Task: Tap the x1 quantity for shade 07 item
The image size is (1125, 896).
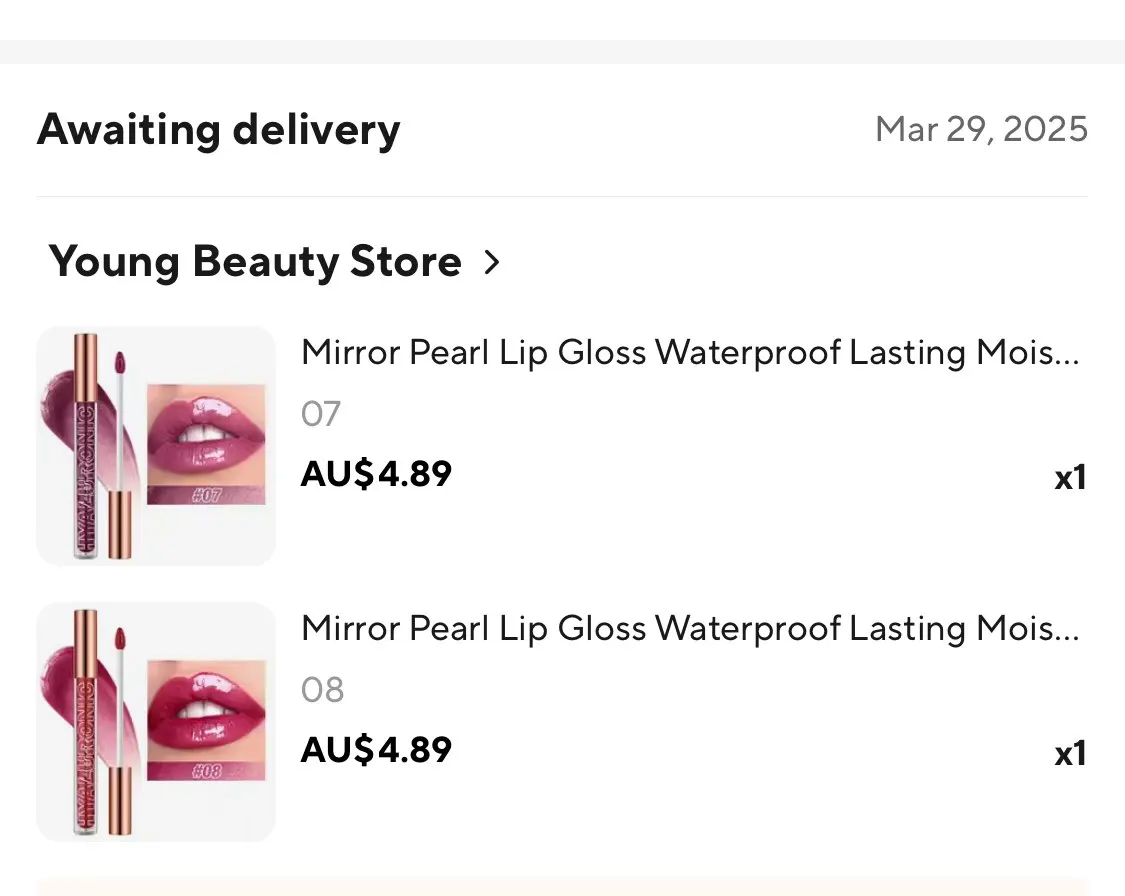Action: coord(1070,478)
